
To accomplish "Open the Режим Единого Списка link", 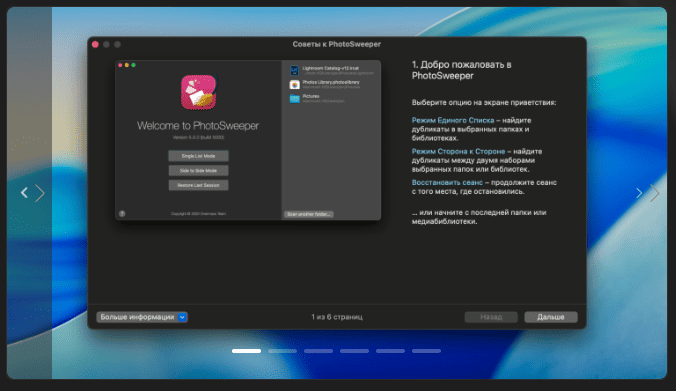I will (453, 120).
